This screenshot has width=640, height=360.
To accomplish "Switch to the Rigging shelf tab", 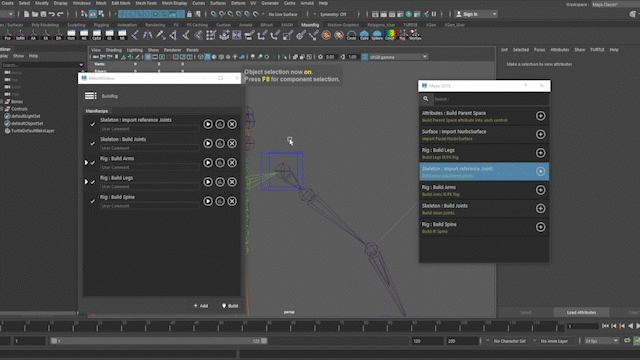I will (101, 25).
